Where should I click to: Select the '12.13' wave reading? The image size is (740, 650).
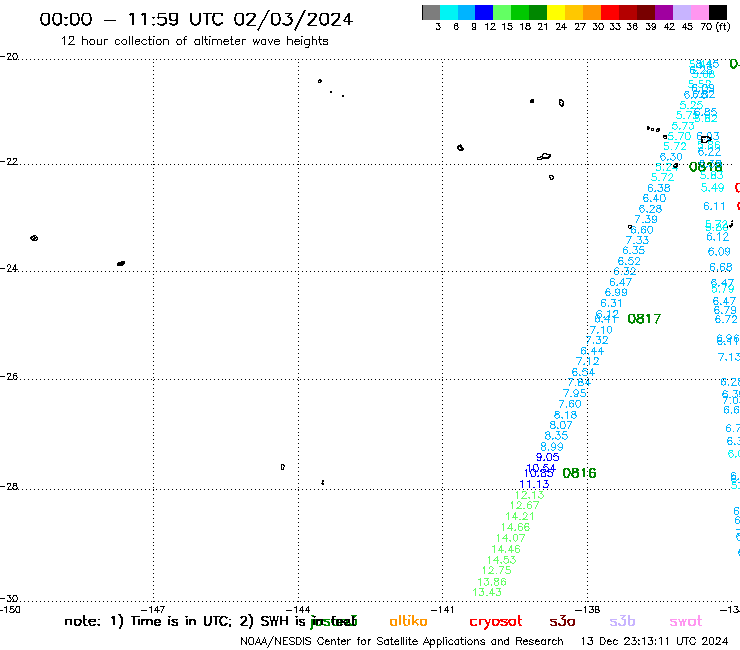coord(530,495)
